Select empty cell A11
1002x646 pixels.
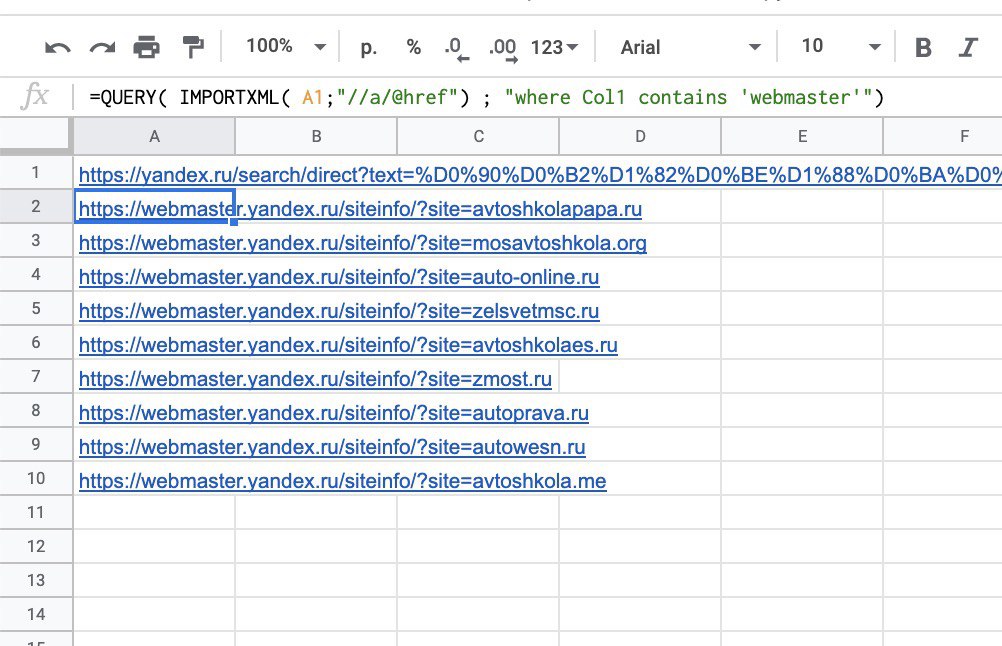154,512
